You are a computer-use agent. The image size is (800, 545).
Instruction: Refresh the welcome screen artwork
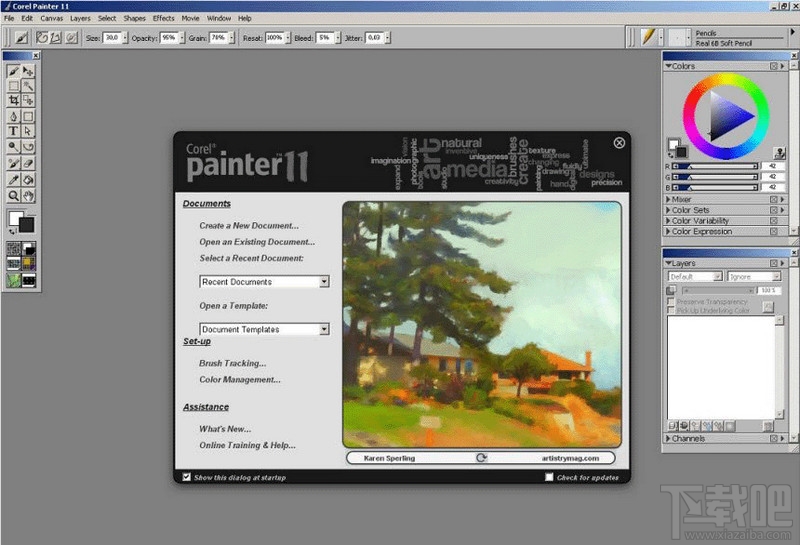(x=481, y=458)
